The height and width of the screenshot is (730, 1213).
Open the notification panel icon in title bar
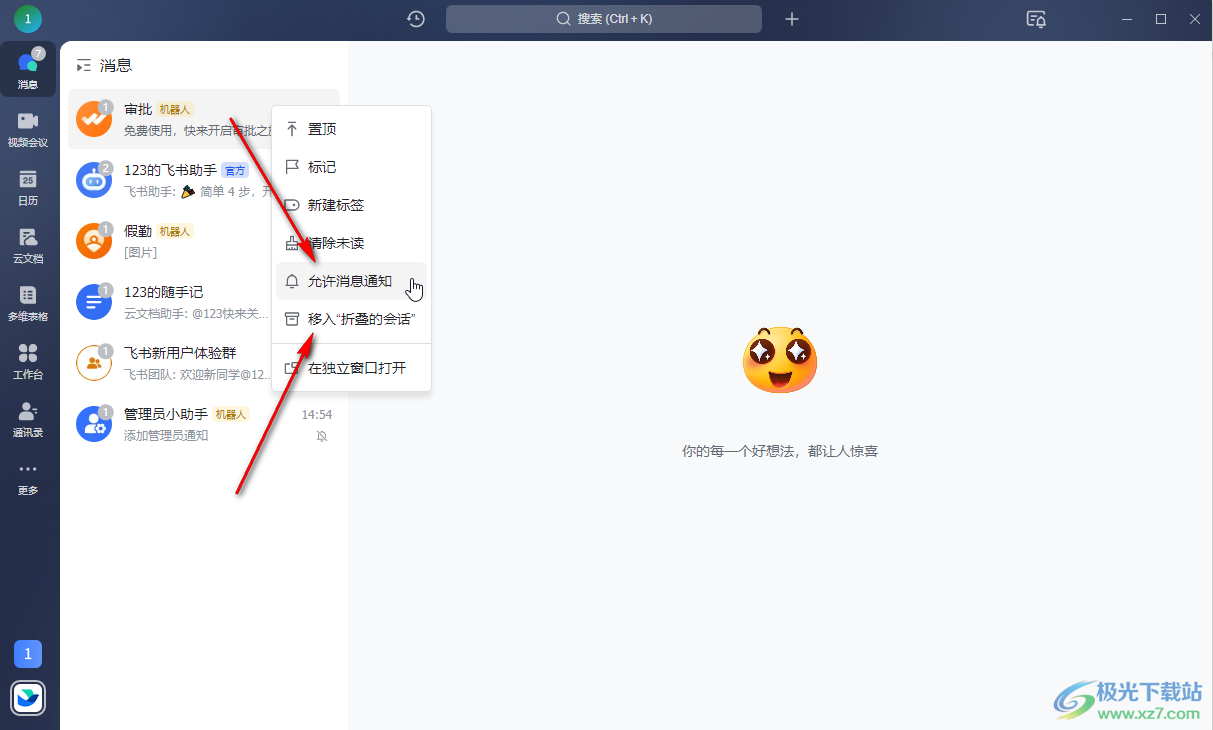[1037, 18]
